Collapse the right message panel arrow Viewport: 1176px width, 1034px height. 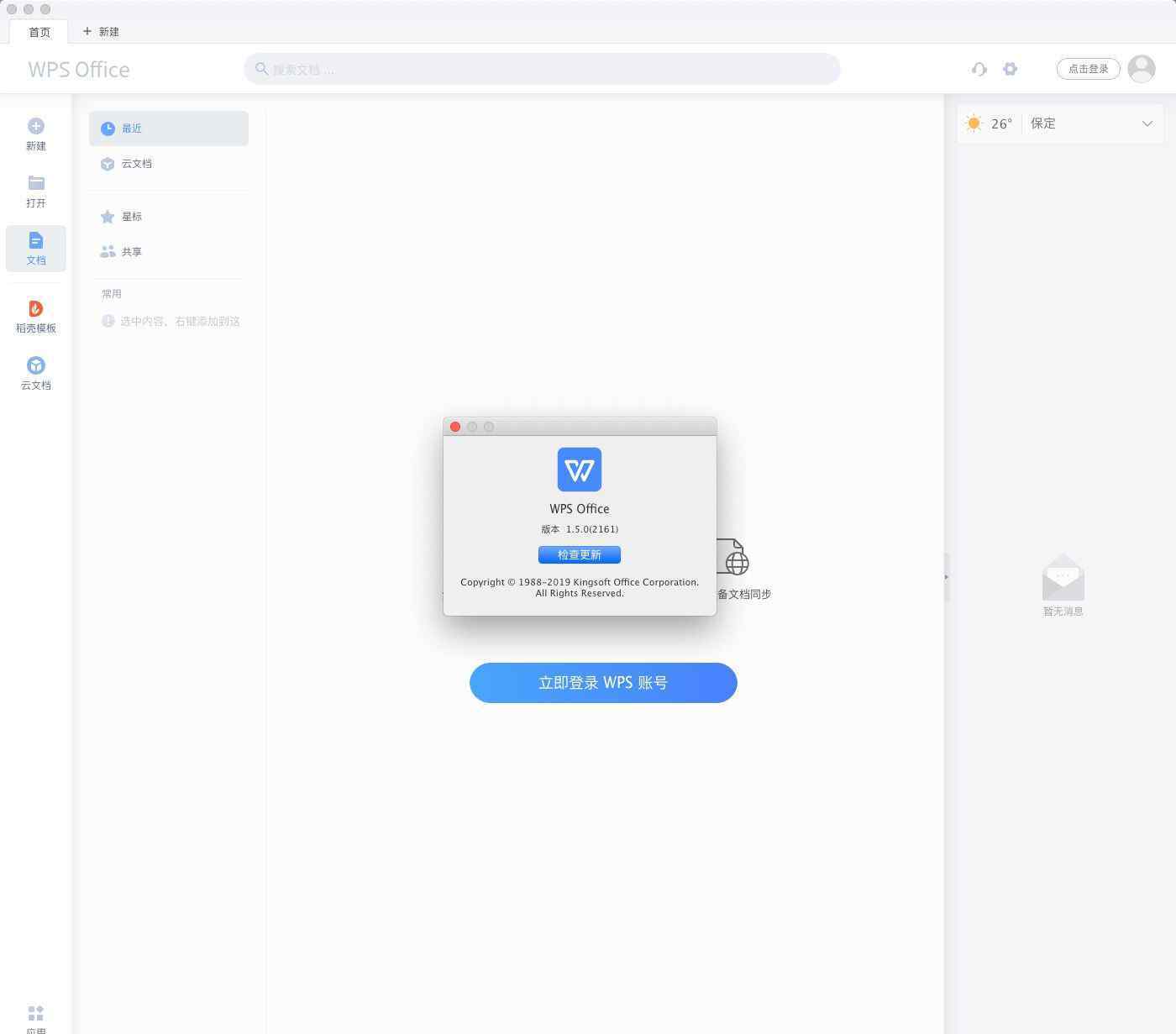click(947, 577)
